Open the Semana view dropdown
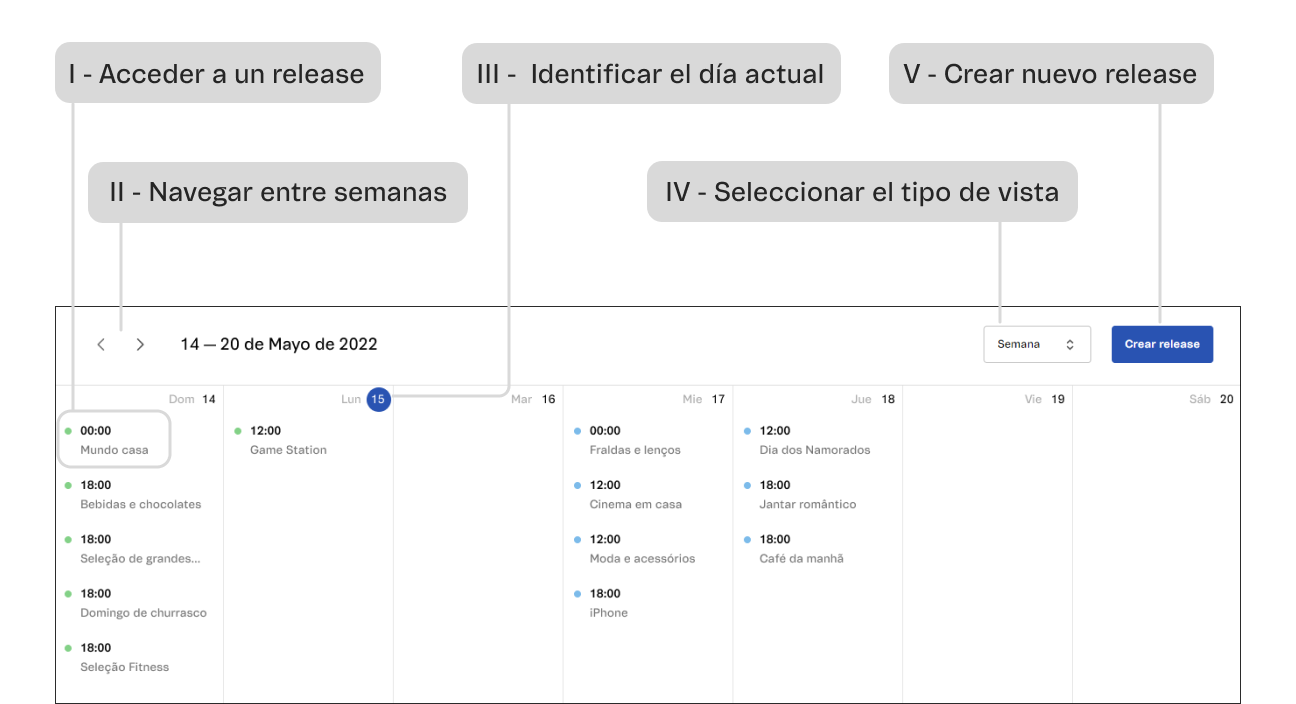The width and height of the screenshot is (1296, 704). click(1036, 344)
